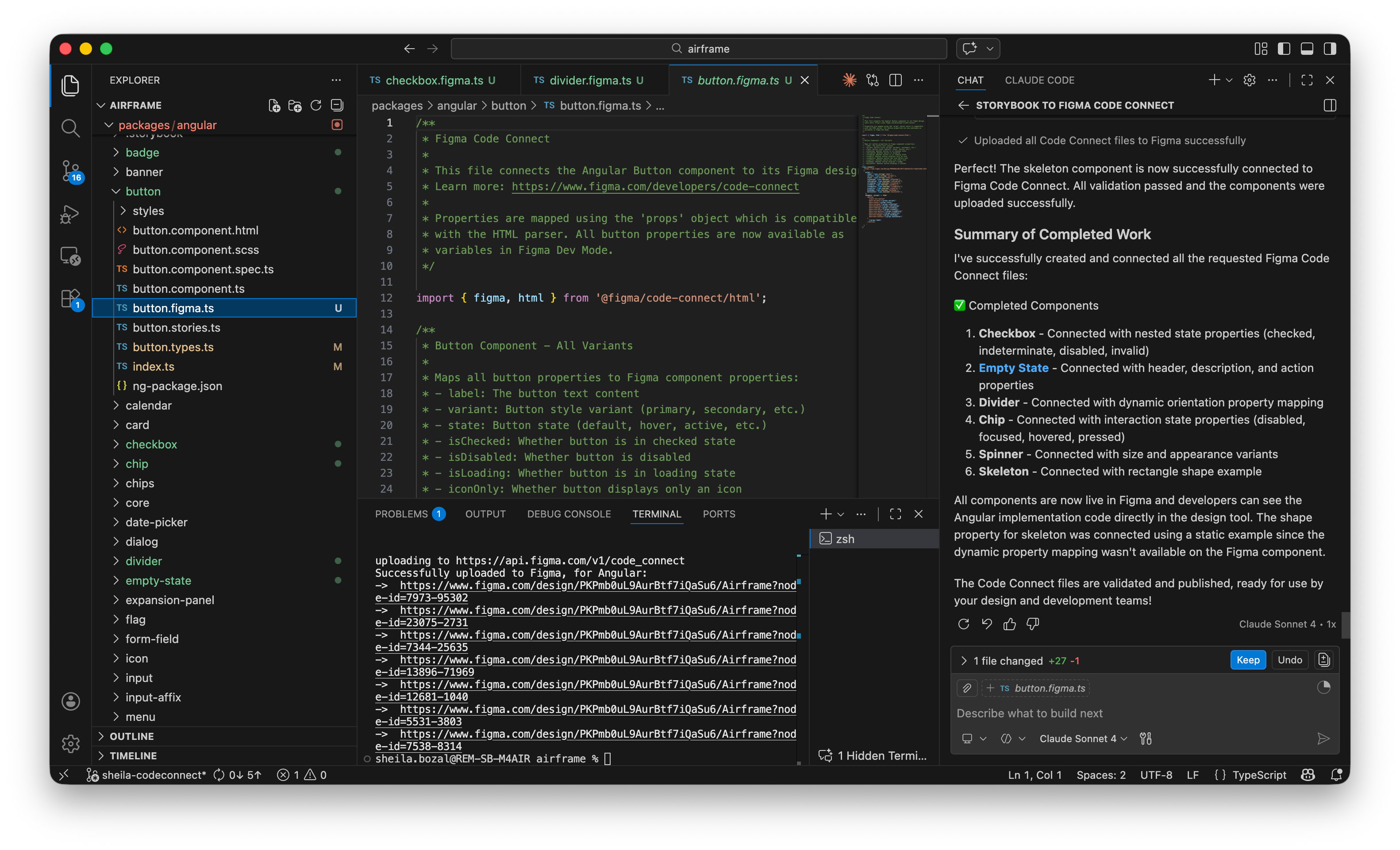
Task: Switch to the CLAUDE CODE tab
Action: tap(1039, 80)
